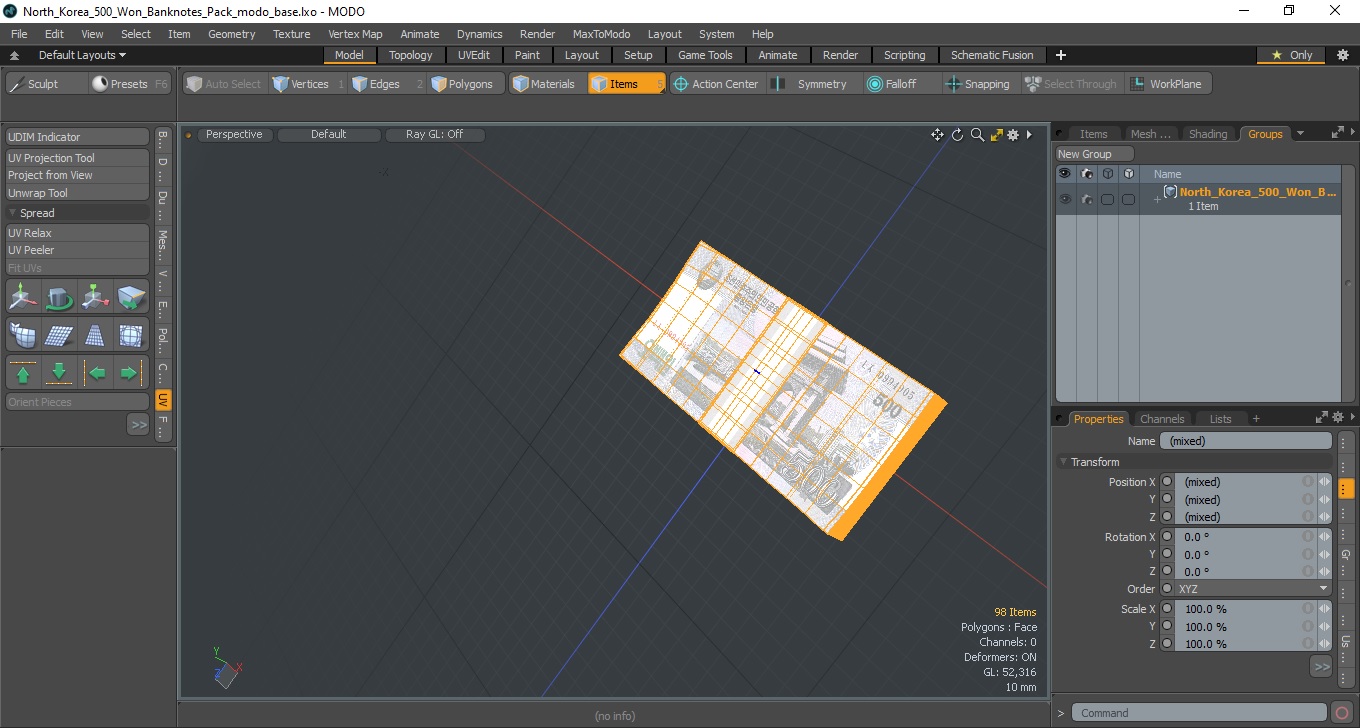Click the viewport pan arrows icon
This screenshot has height=728, width=1360.
(x=937, y=135)
